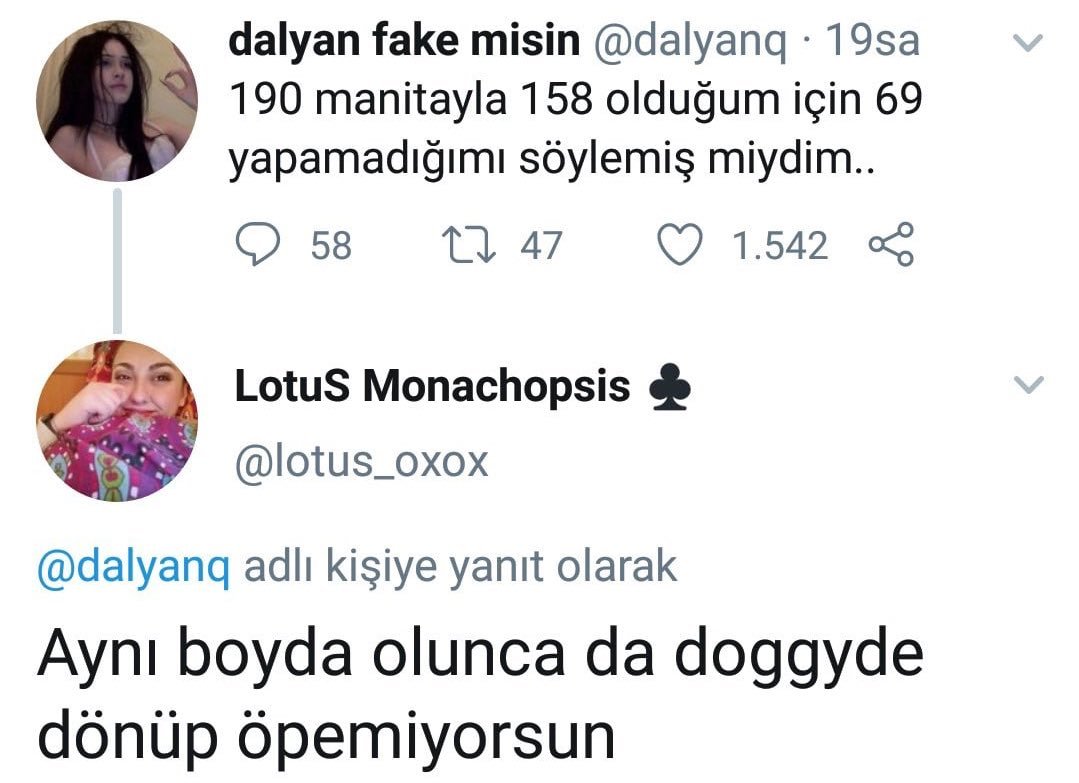Click the reply speech bubble icon

262,246
